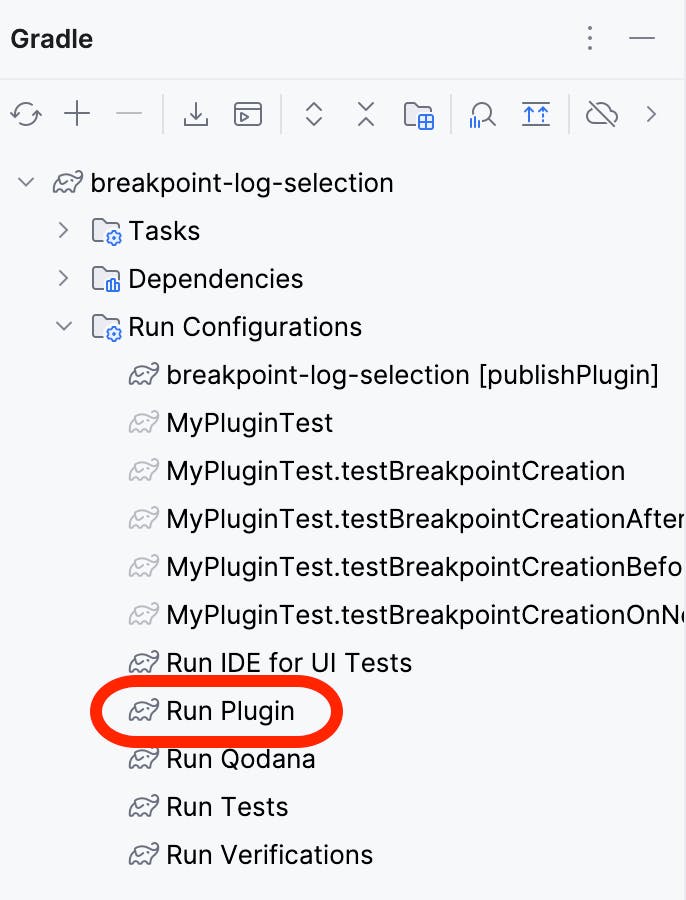
Task: Reload all Gradle projects
Action: click(26, 113)
